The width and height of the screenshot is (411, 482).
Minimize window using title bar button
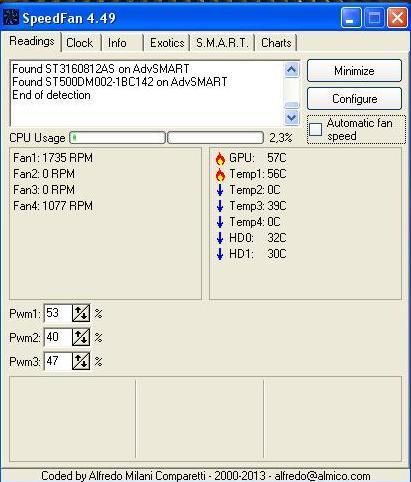[351, 18]
